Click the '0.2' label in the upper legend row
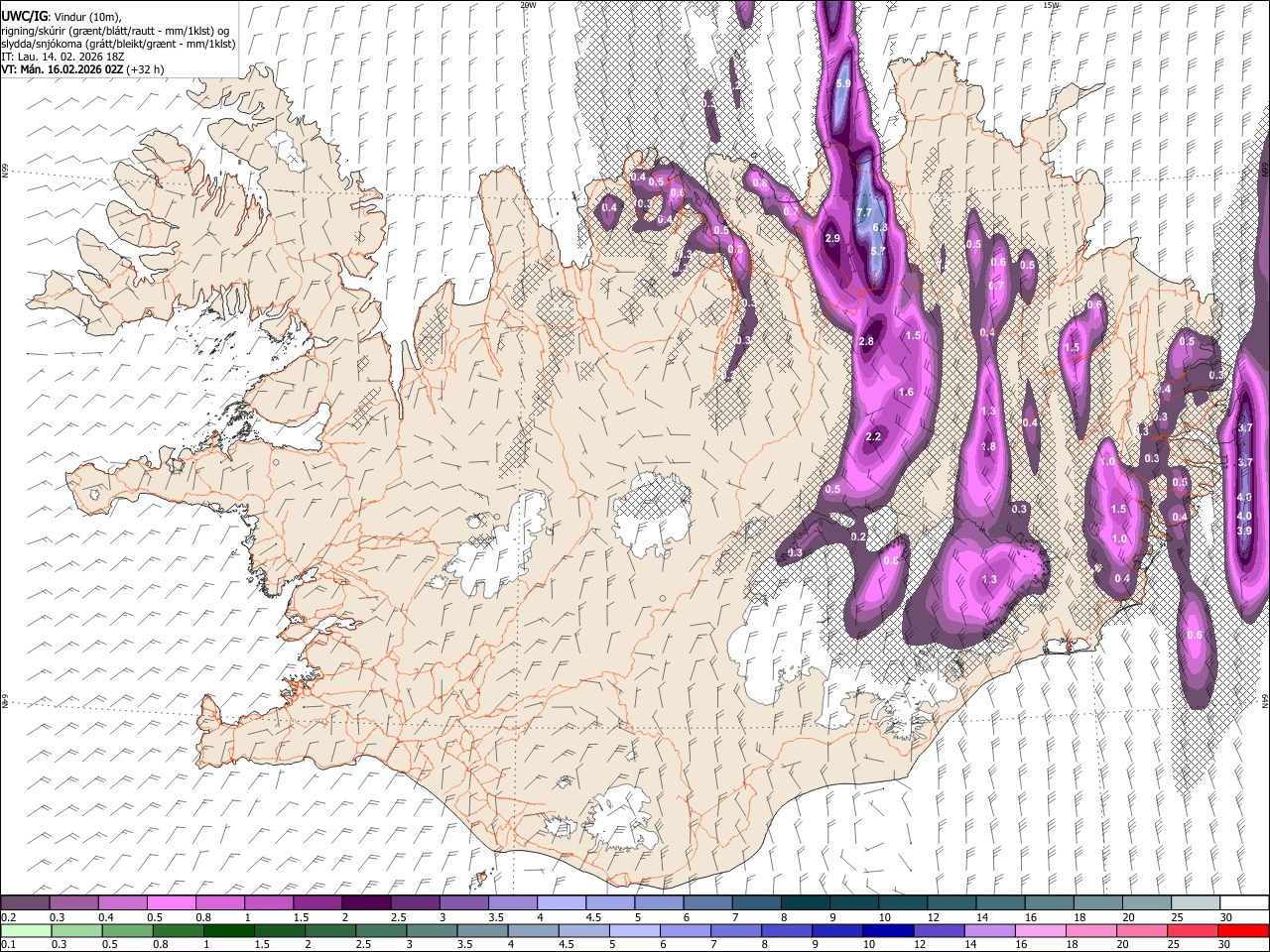 click(x=7, y=917)
